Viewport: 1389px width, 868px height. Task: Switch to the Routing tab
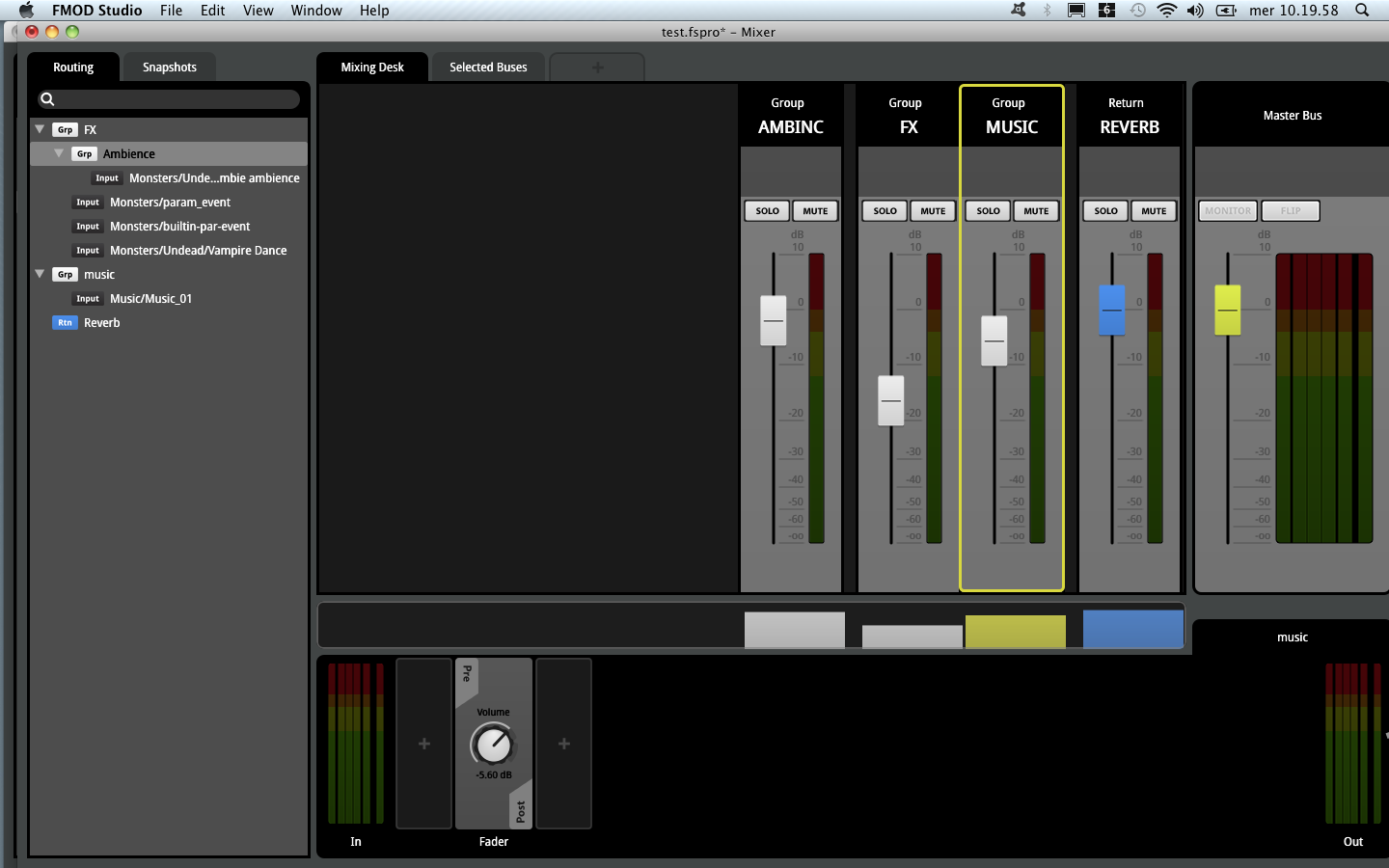(73, 68)
